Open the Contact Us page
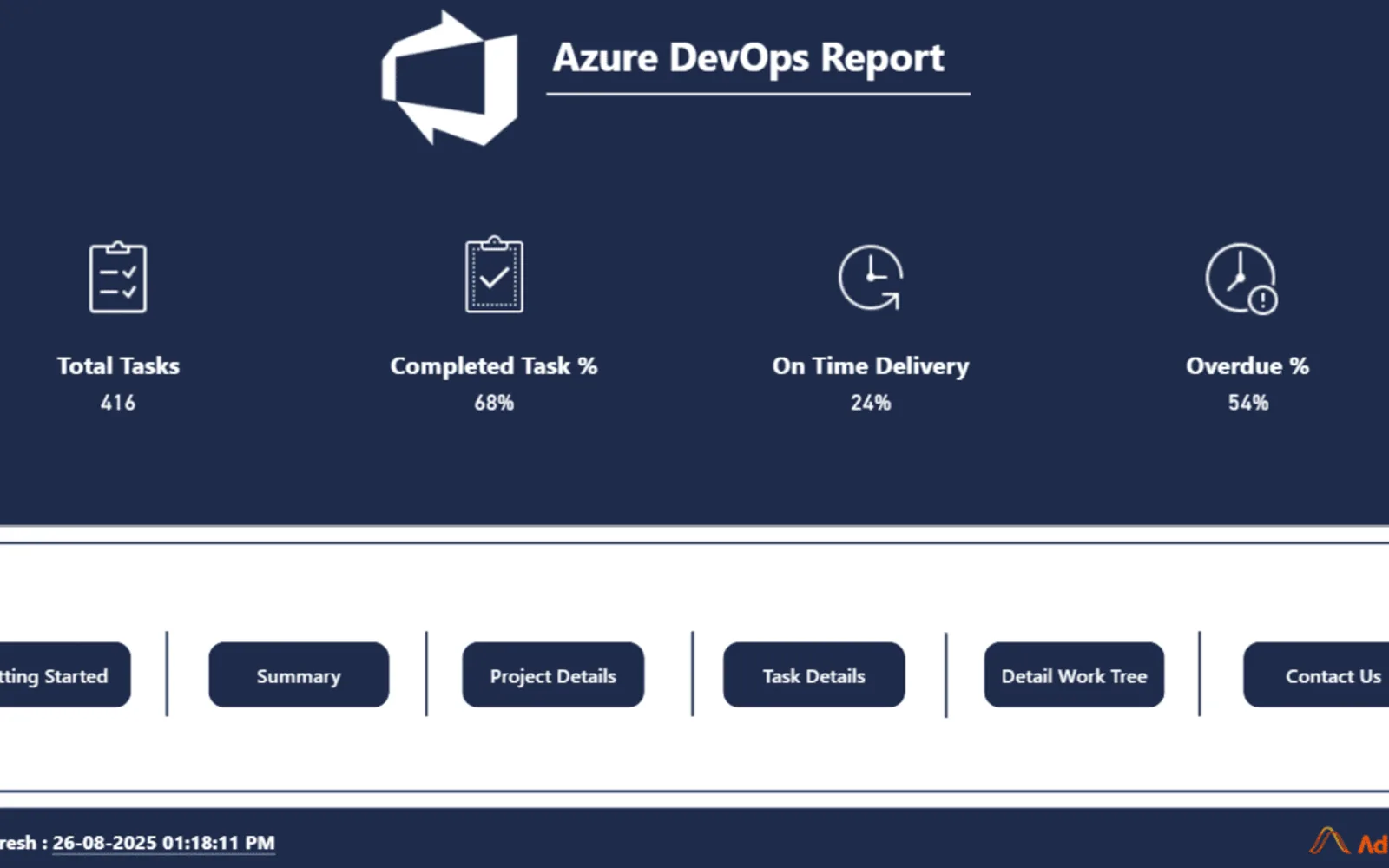Screen dimensions: 1389x868 tap(1316, 674)
